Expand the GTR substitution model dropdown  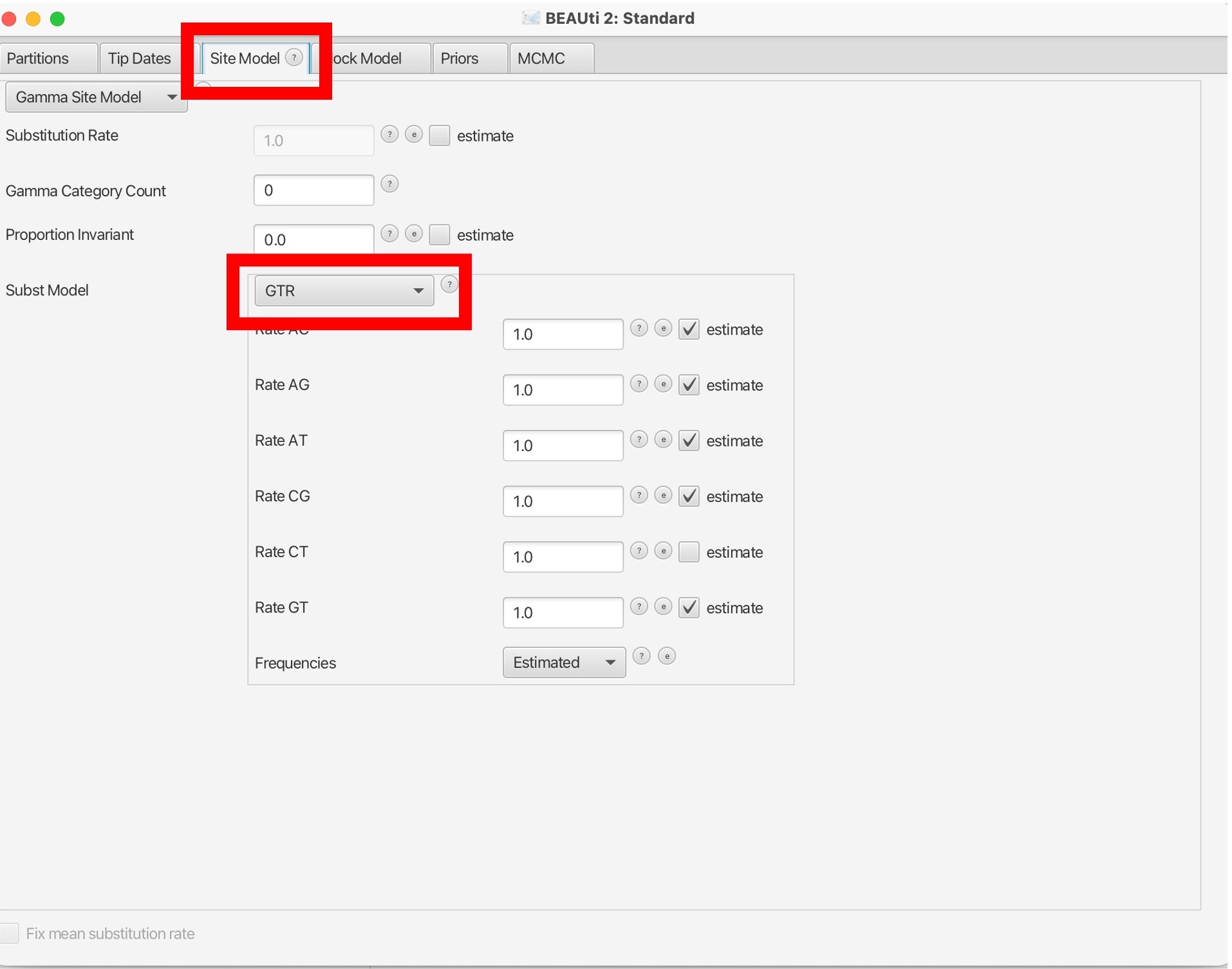pos(344,291)
